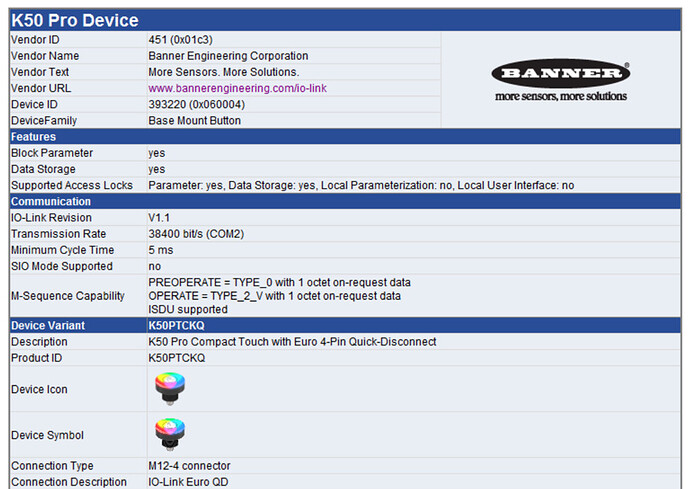Select the 'PREOPERATE = TYPE_0' line
The height and width of the screenshot is (489, 690).
pyautogui.click(x=279, y=282)
